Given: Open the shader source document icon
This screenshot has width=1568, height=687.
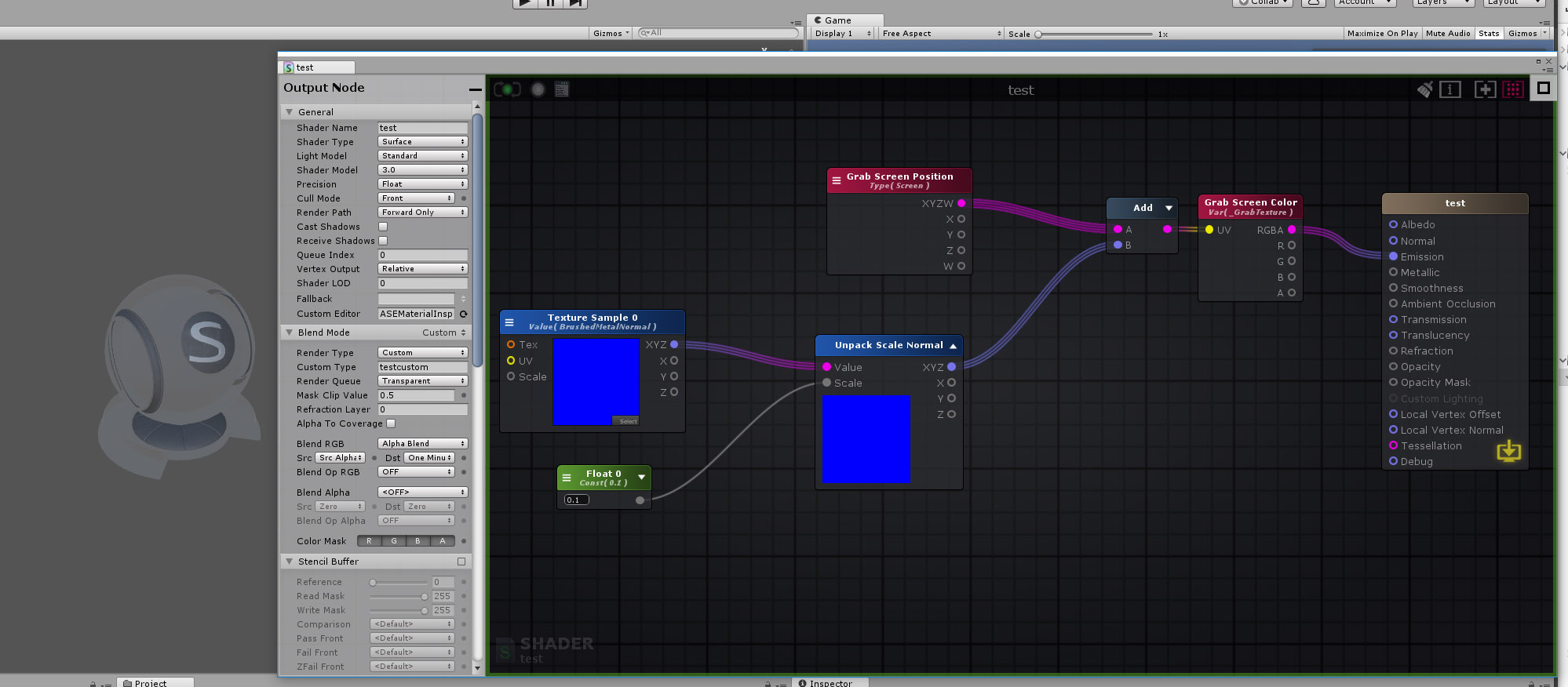Looking at the screenshot, I should 561,89.
